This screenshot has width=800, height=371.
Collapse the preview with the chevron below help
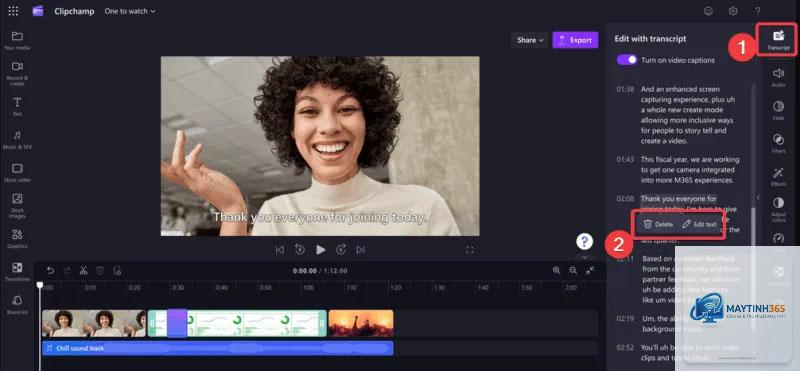coord(585,258)
